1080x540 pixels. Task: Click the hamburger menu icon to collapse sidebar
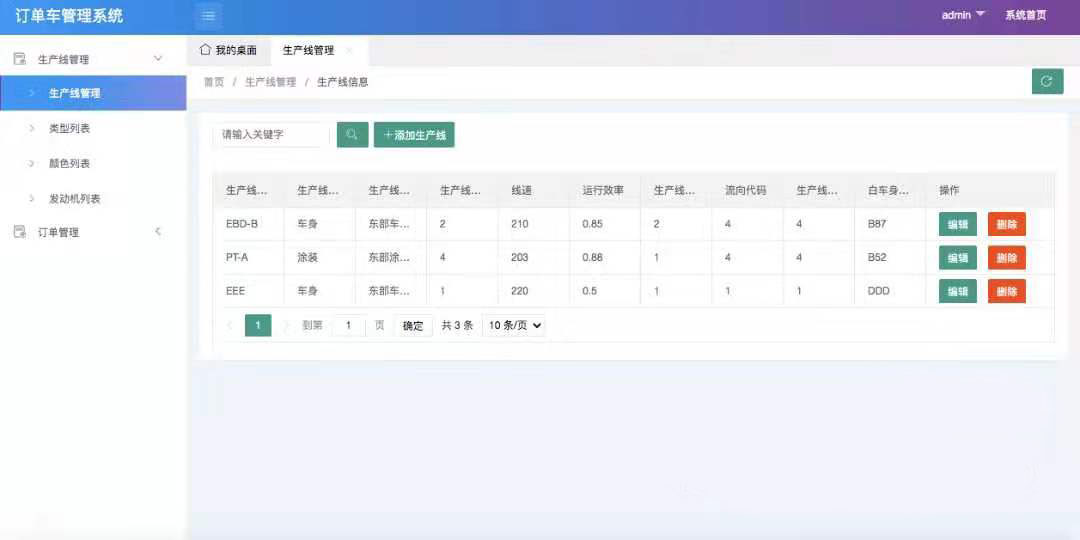coord(208,16)
